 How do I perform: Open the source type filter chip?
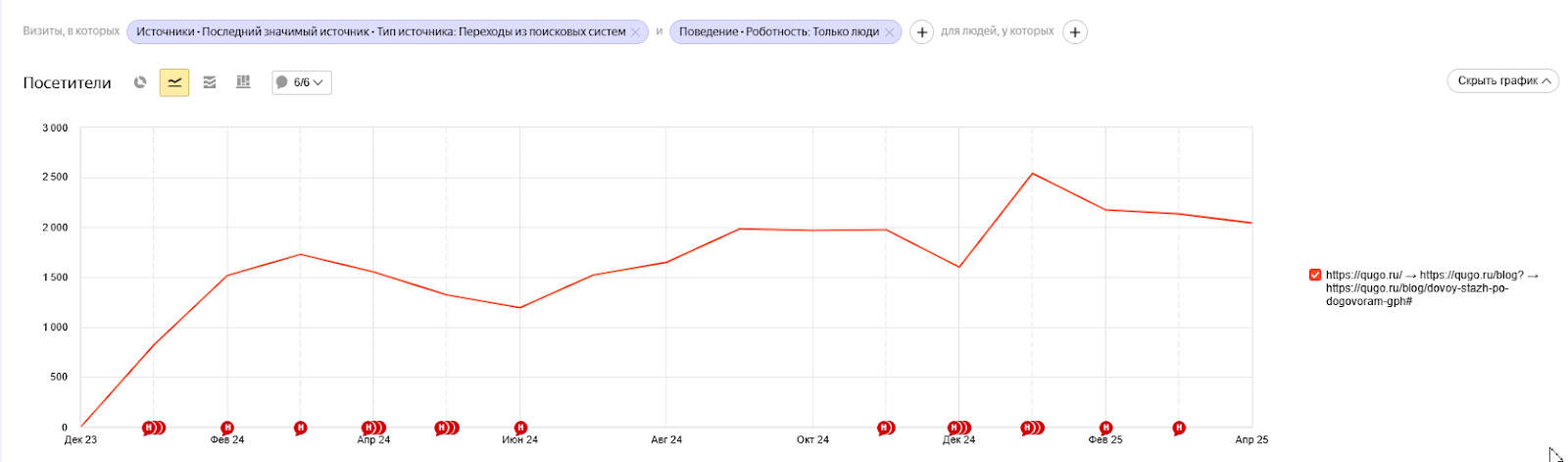click(380, 32)
